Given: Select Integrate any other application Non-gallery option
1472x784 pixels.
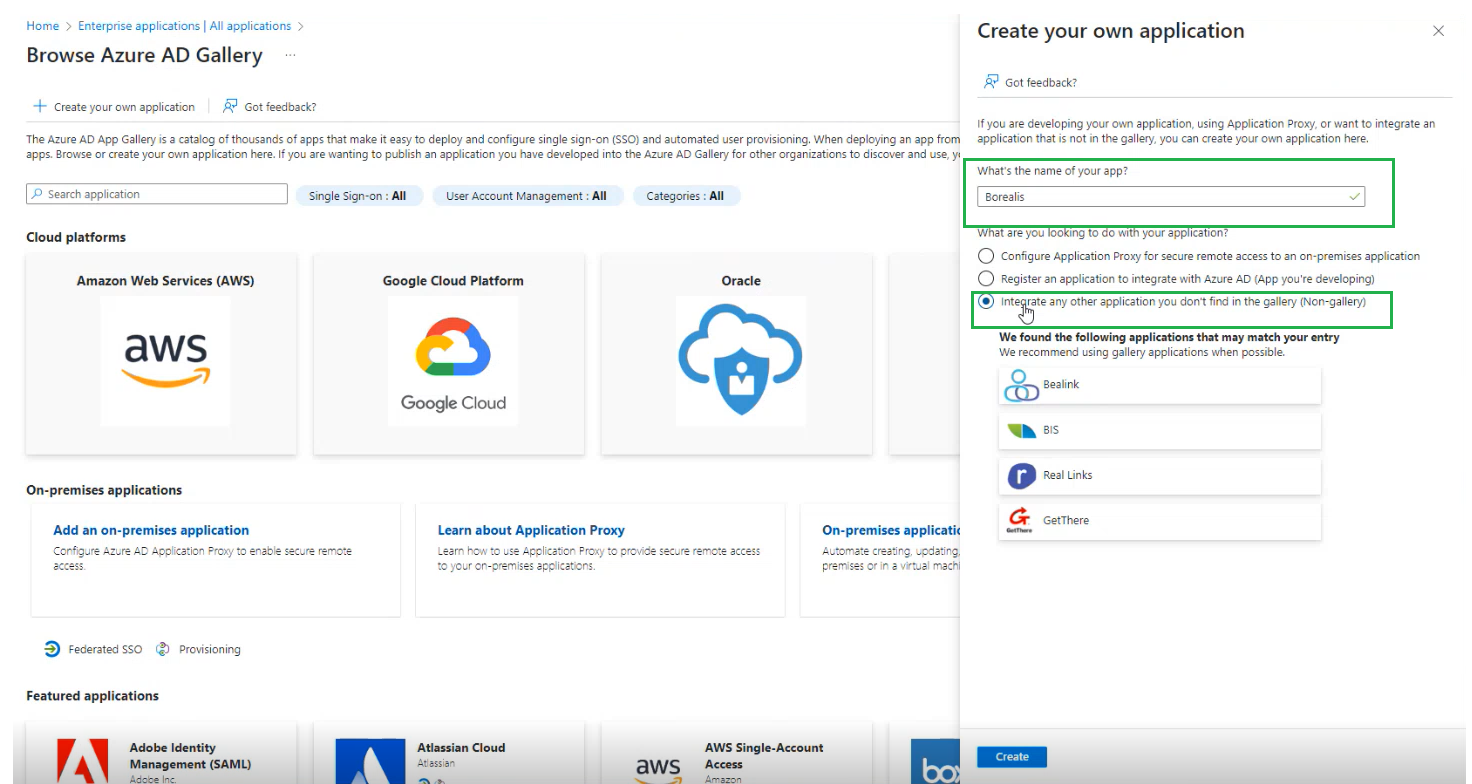Looking at the screenshot, I should pyautogui.click(x=986, y=301).
